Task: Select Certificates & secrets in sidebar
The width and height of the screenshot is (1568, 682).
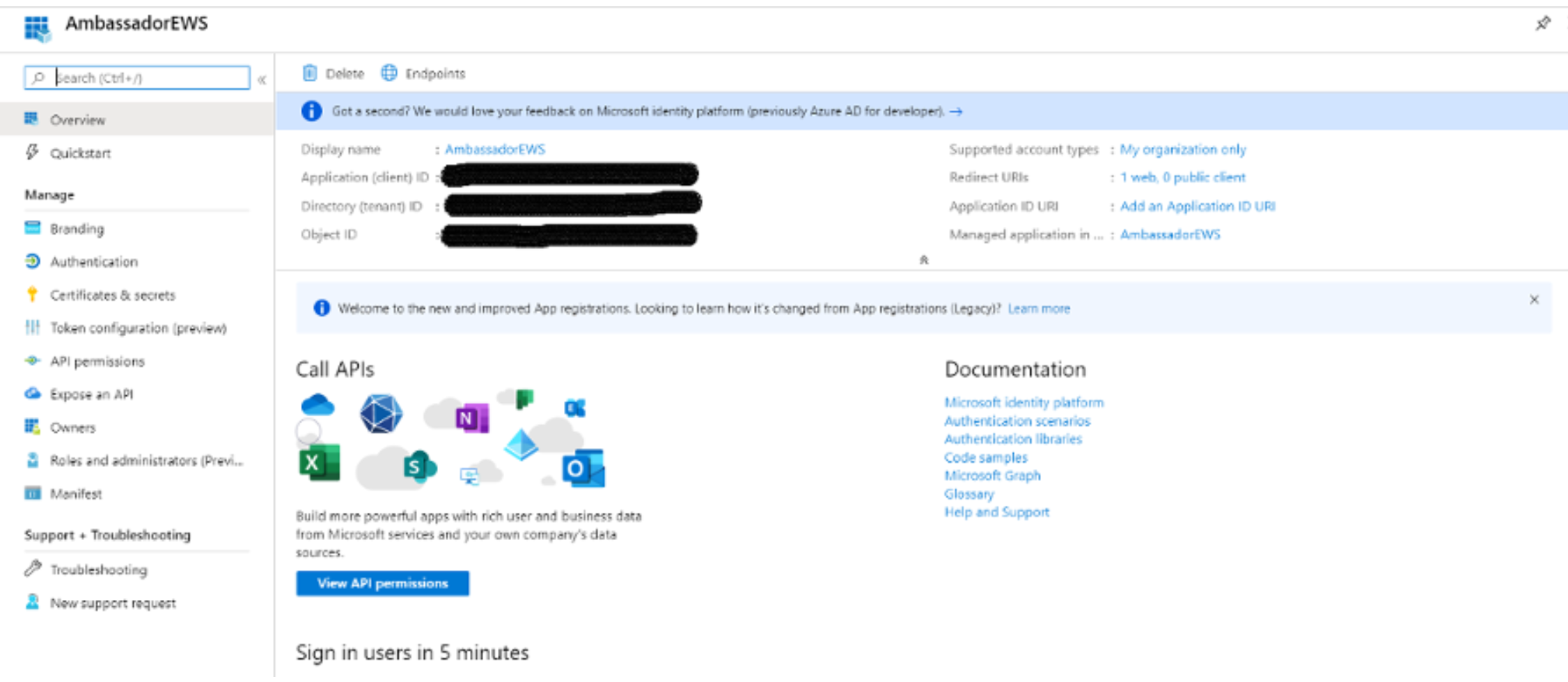Action: click(x=113, y=295)
